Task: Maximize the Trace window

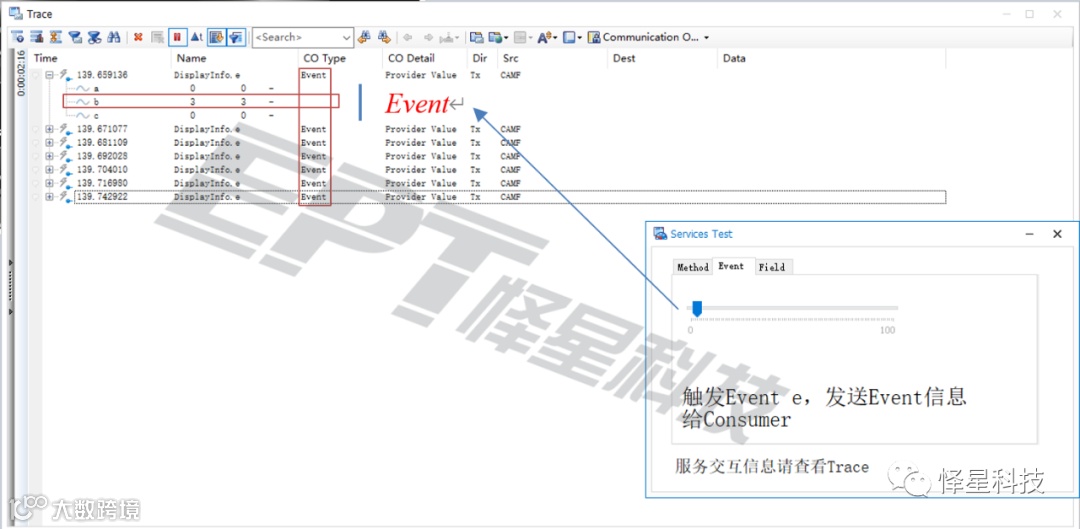Action: coord(1030,14)
